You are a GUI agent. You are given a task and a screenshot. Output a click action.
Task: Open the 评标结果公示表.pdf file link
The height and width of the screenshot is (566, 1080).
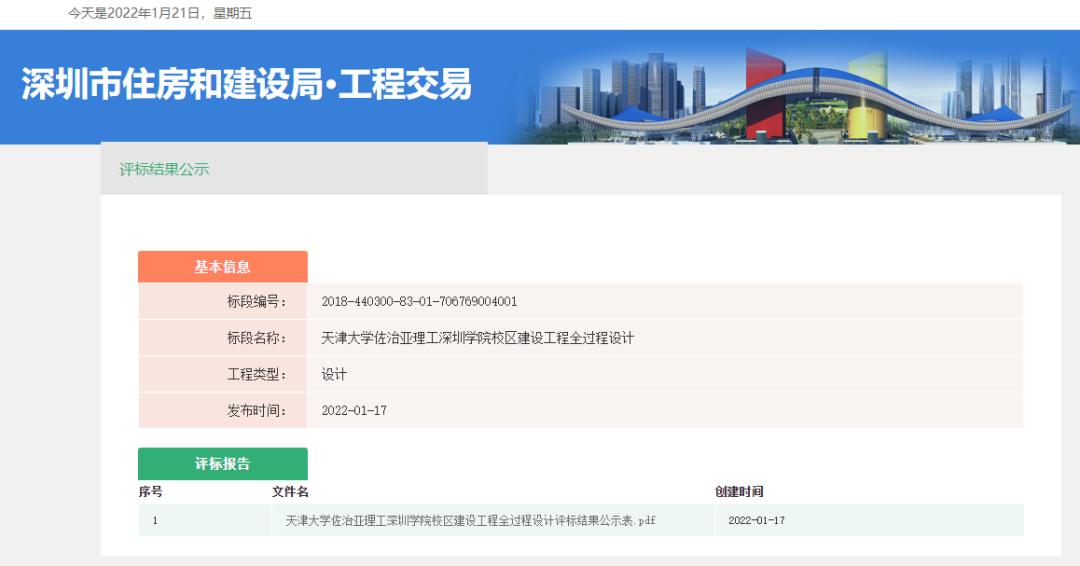[470, 520]
